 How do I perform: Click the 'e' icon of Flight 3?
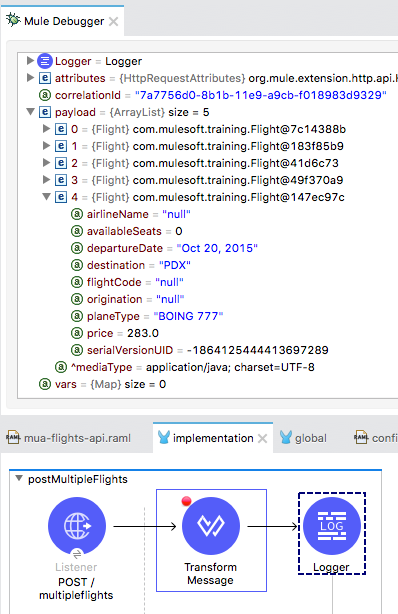[x=61, y=180]
